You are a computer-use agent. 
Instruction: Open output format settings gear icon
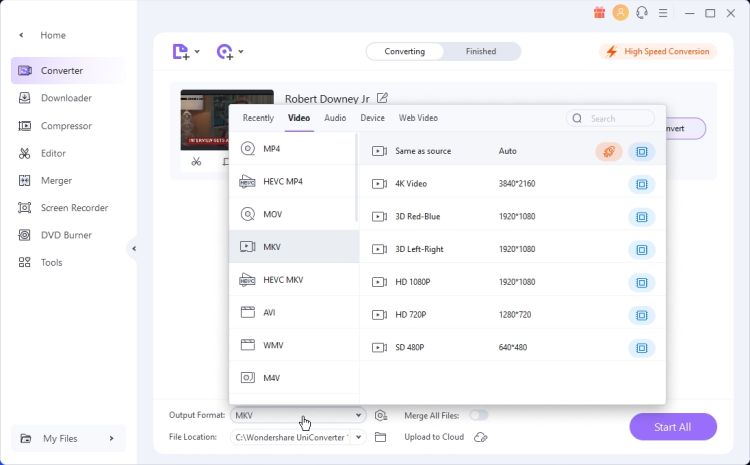pos(381,415)
